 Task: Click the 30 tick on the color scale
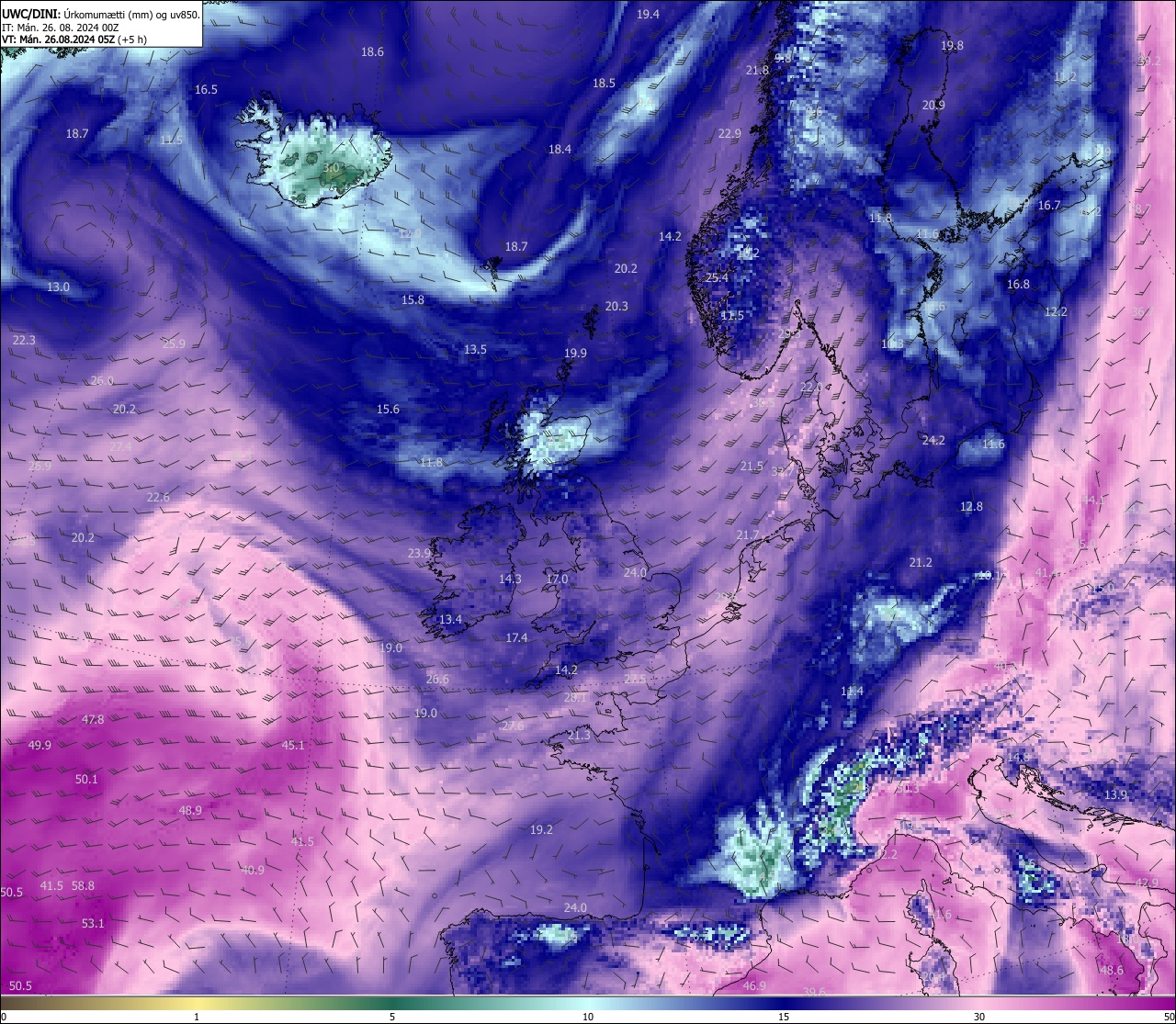[x=979, y=1017]
